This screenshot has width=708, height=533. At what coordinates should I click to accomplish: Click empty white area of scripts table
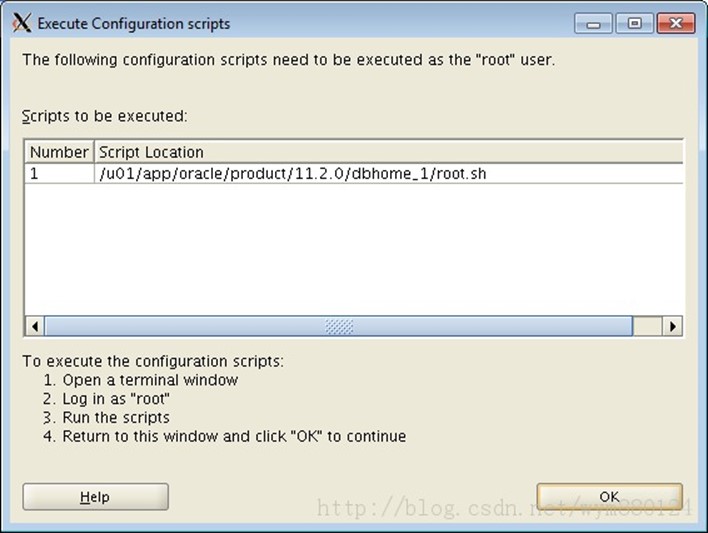[x=354, y=249]
